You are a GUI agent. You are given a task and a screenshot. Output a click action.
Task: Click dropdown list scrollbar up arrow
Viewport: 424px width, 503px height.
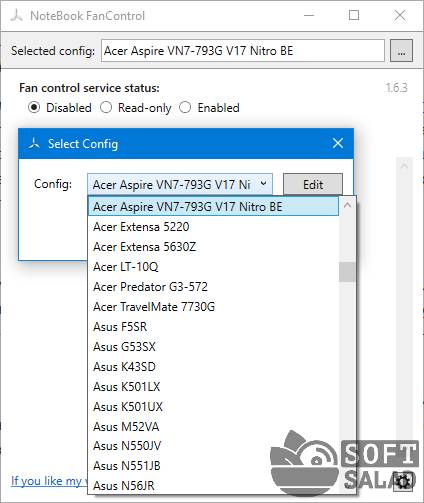[347, 205]
